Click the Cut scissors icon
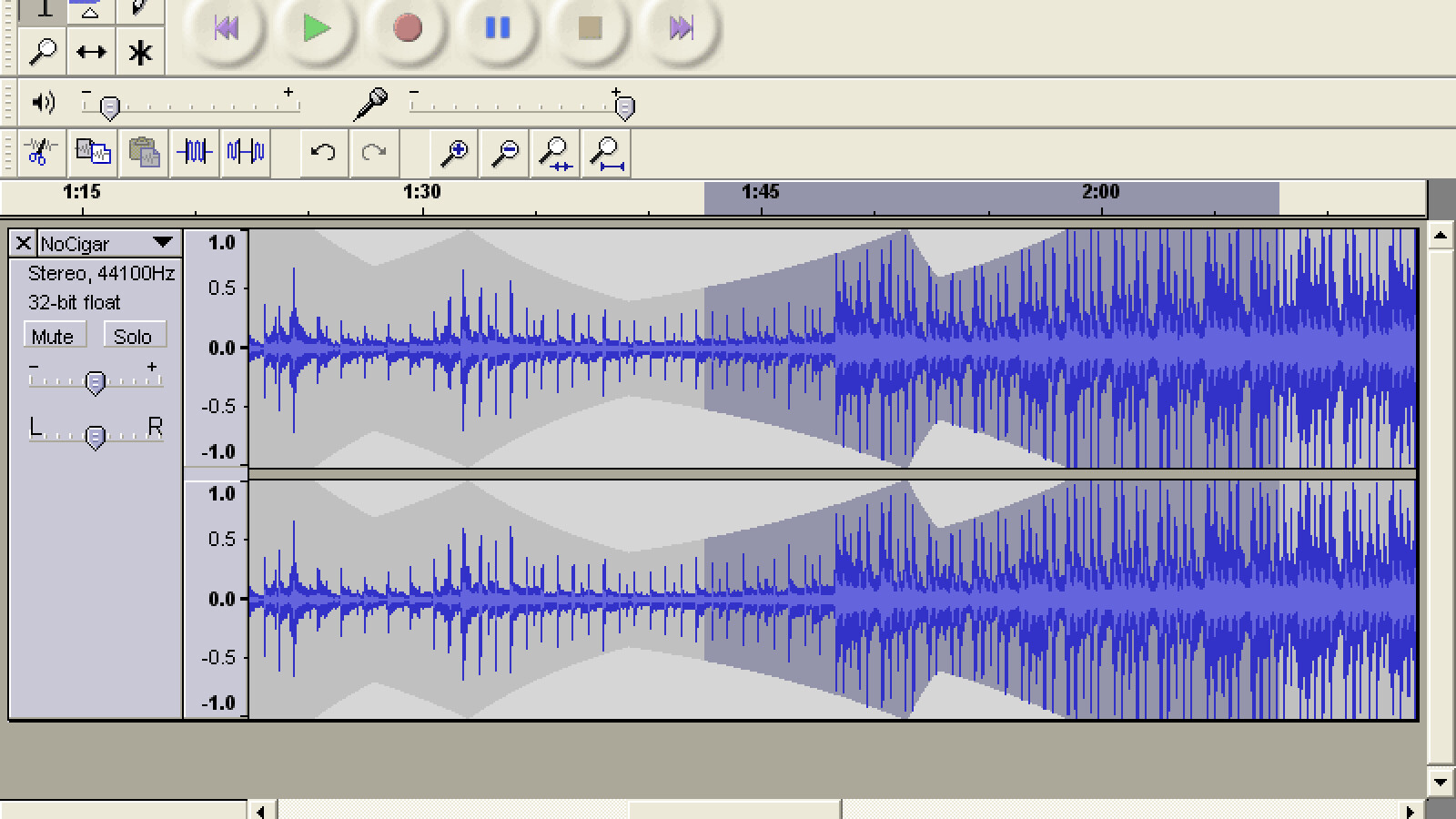1456x819 pixels. pyautogui.click(x=39, y=152)
